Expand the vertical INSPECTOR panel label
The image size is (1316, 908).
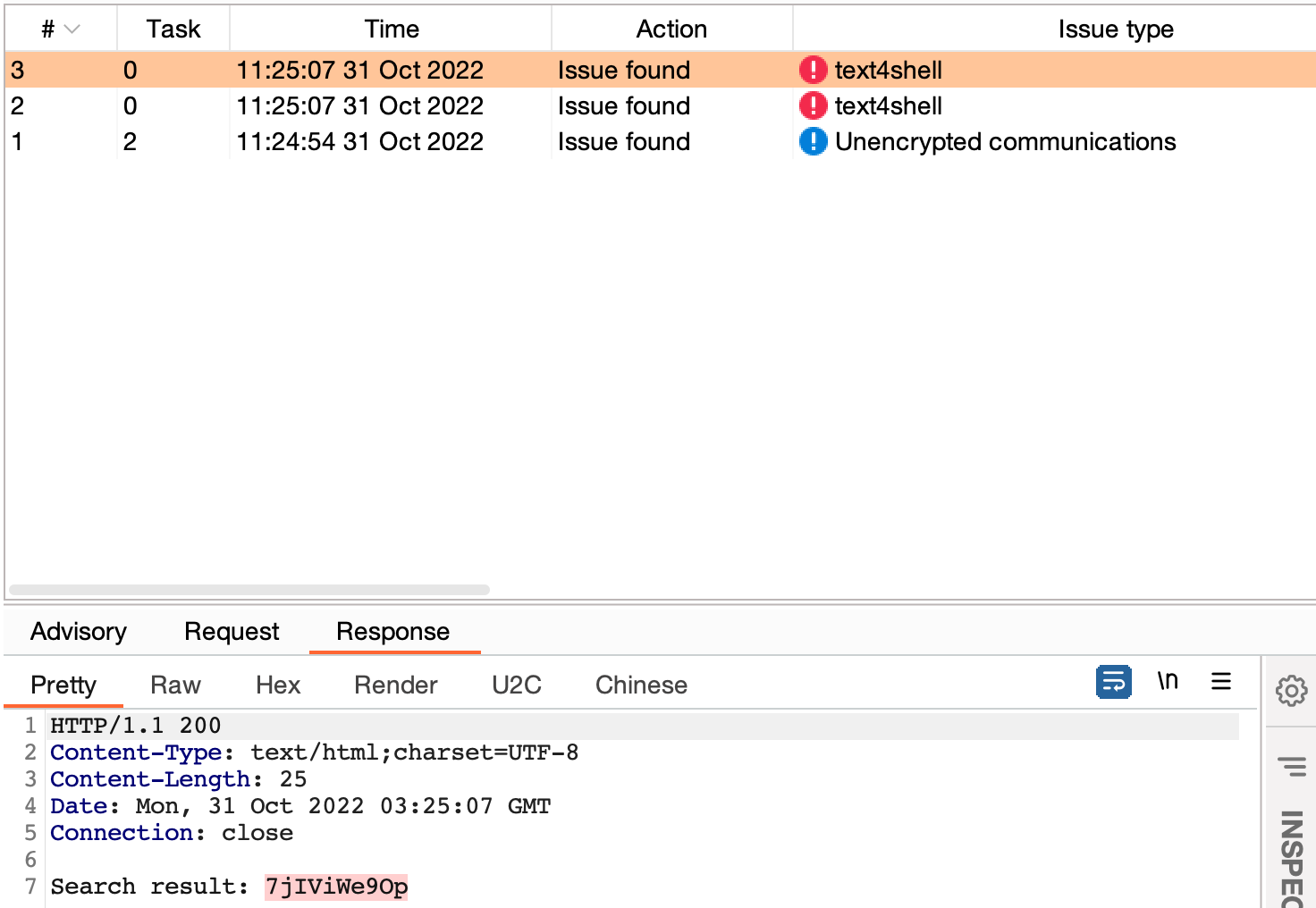[1292, 858]
